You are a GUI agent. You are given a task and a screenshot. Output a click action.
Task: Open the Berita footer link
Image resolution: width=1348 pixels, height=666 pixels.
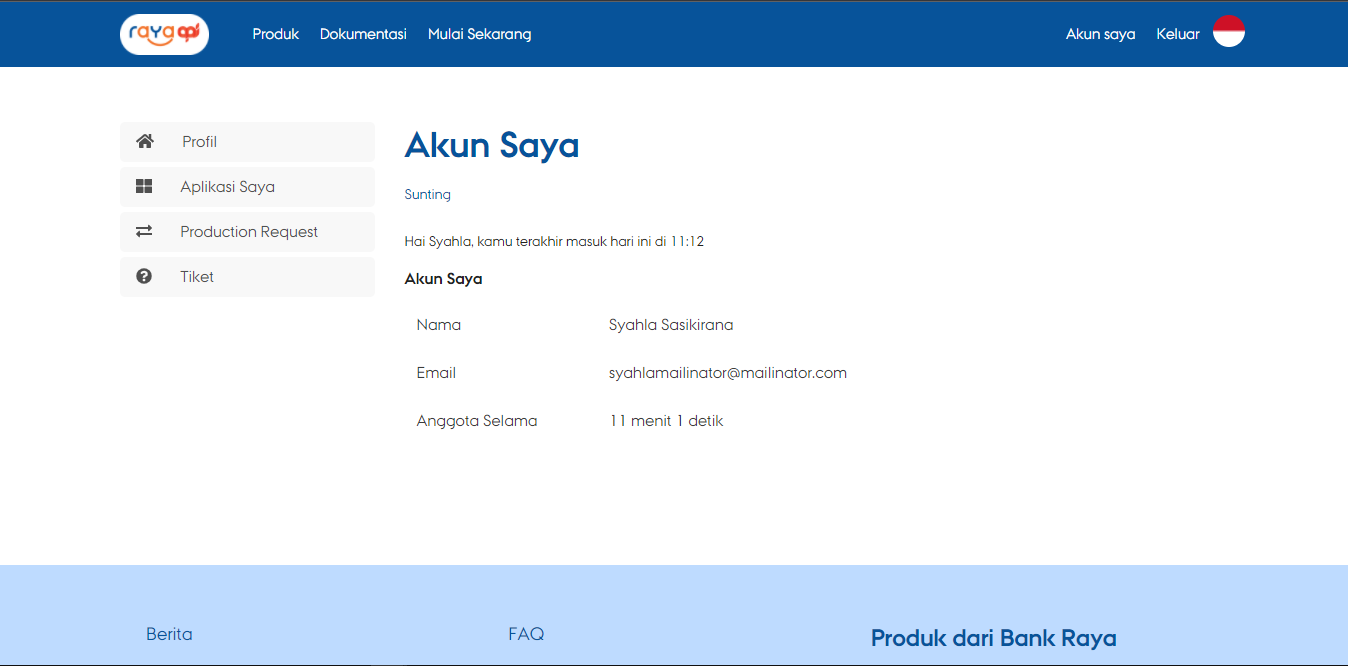click(x=169, y=634)
